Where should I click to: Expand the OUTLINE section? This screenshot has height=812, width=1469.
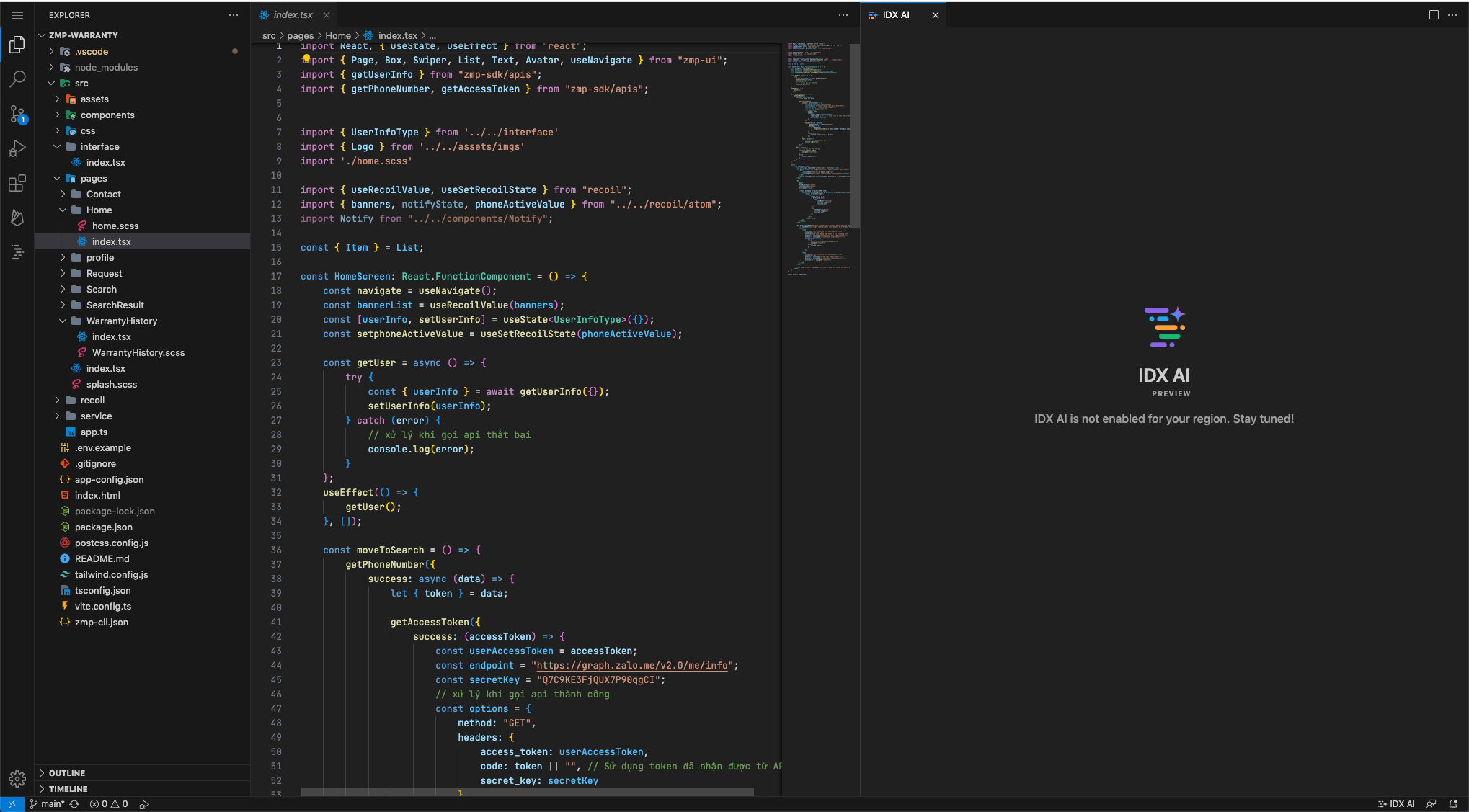click(x=67, y=773)
